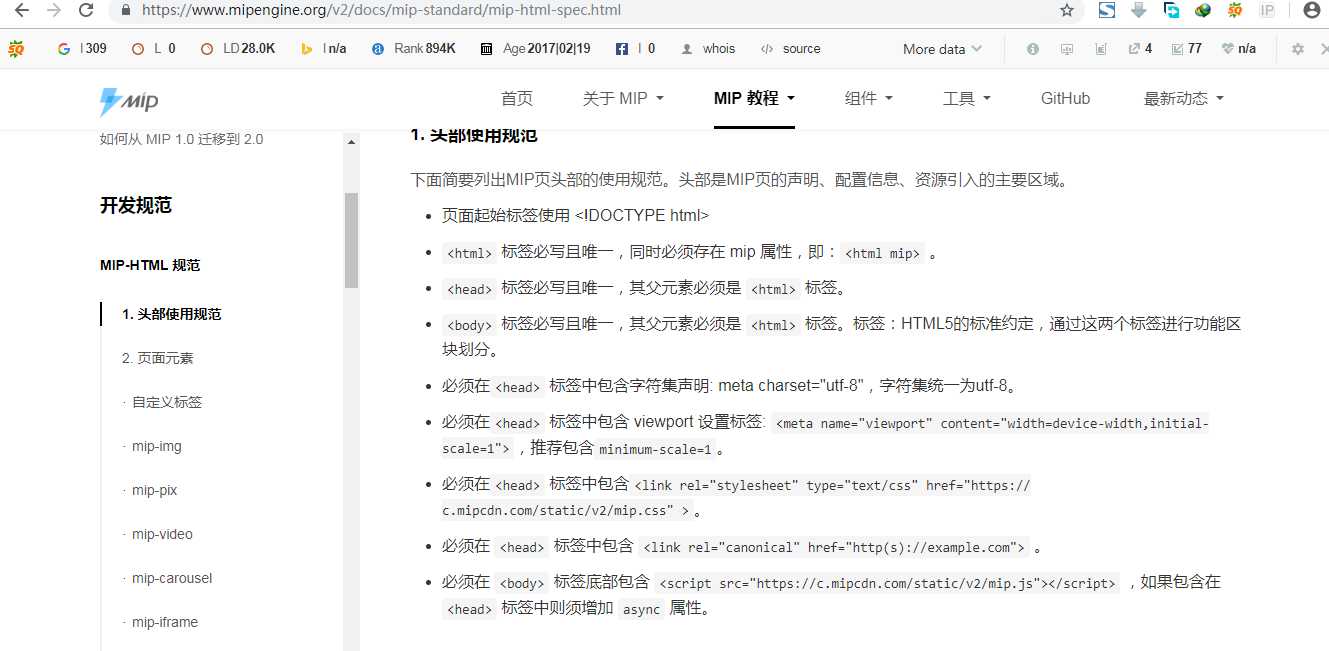Open mip-video in sidebar
Viewport: 1329px width, 651px height.
pyautogui.click(x=162, y=534)
